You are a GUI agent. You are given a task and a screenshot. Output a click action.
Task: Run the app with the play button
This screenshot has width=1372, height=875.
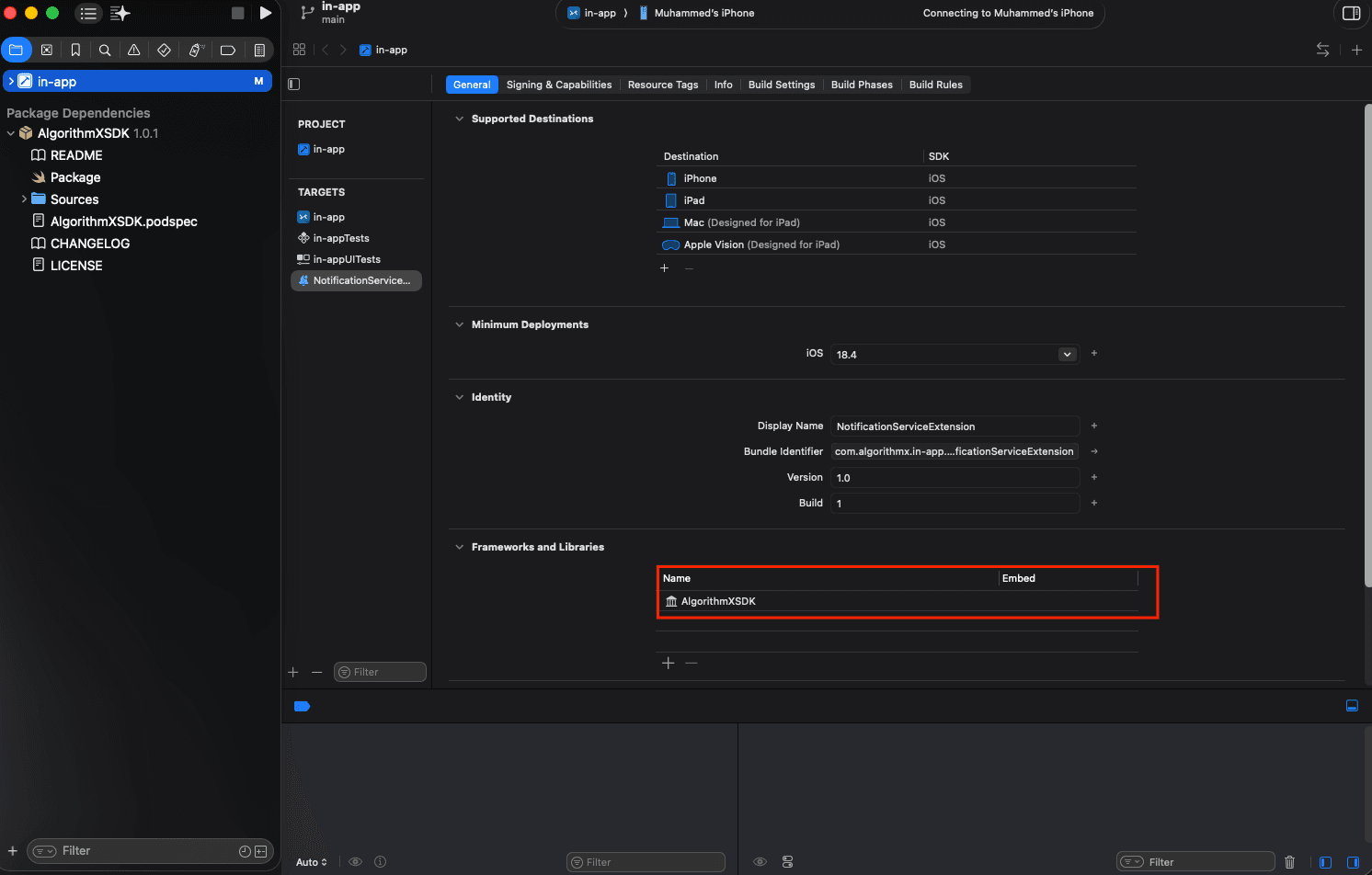click(266, 13)
